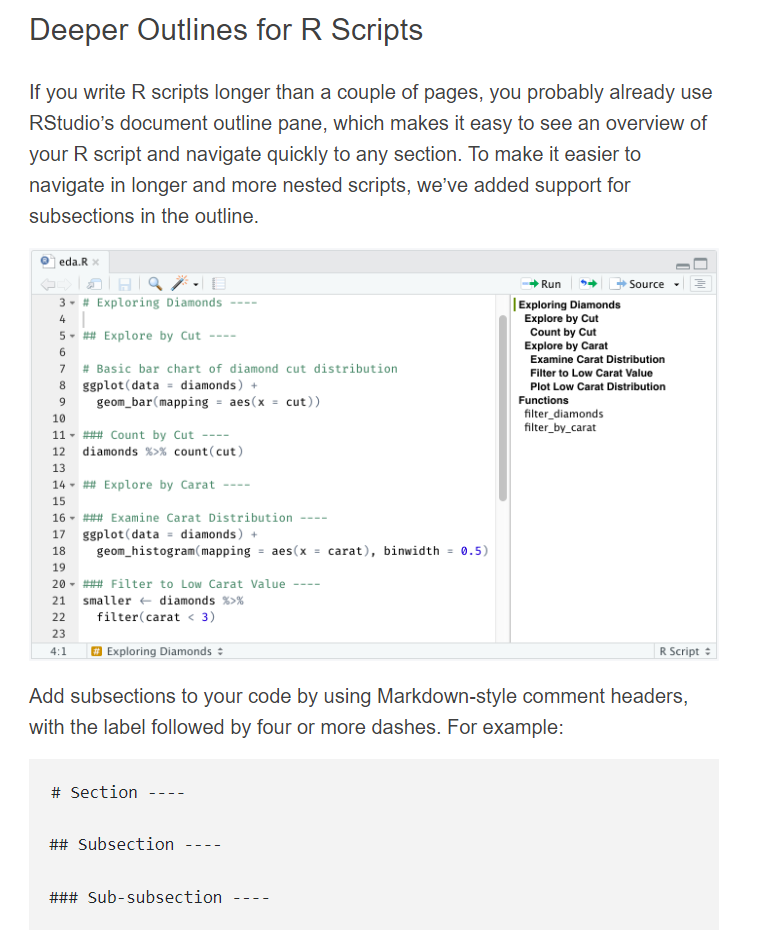Click code 'filter(carat < 3)' on line 22
The width and height of the screenshot is (757, 942).
(x=156, y=617)
